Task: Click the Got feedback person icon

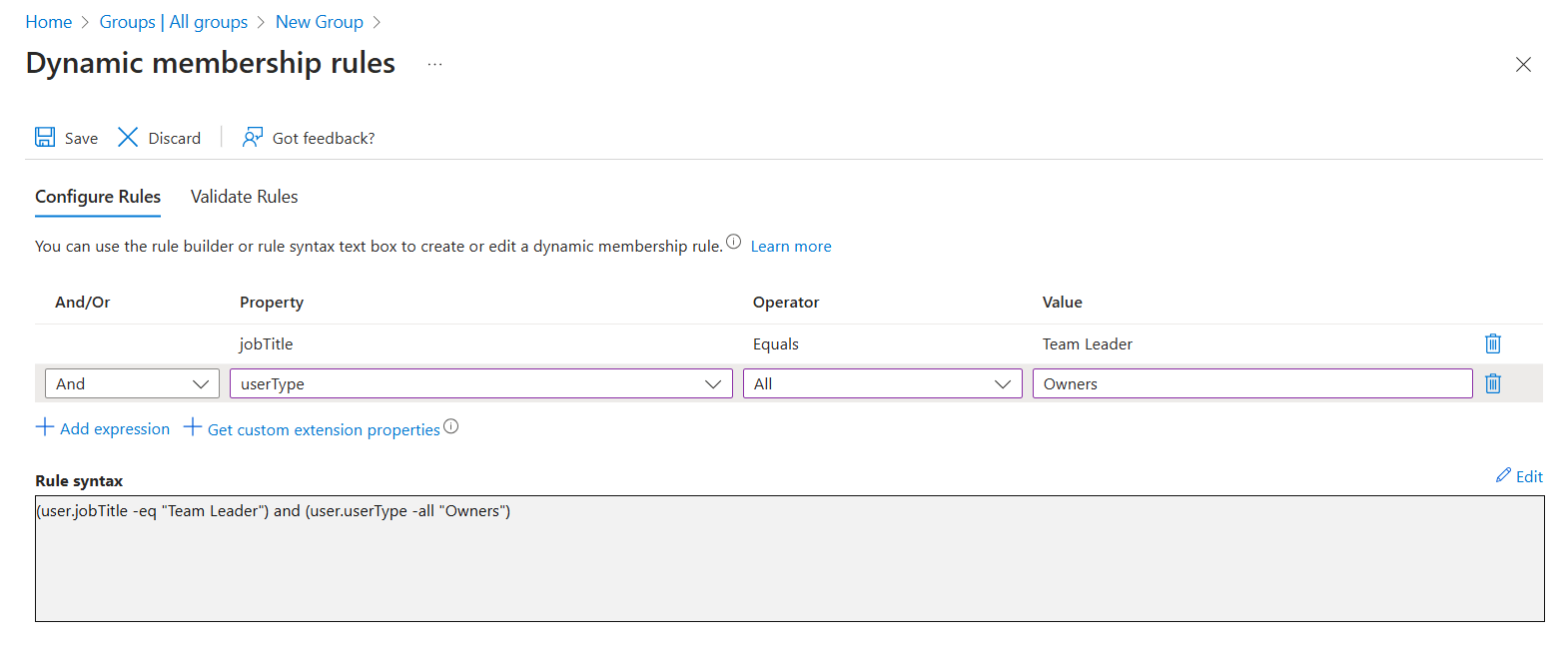Action: coord(253,137)
